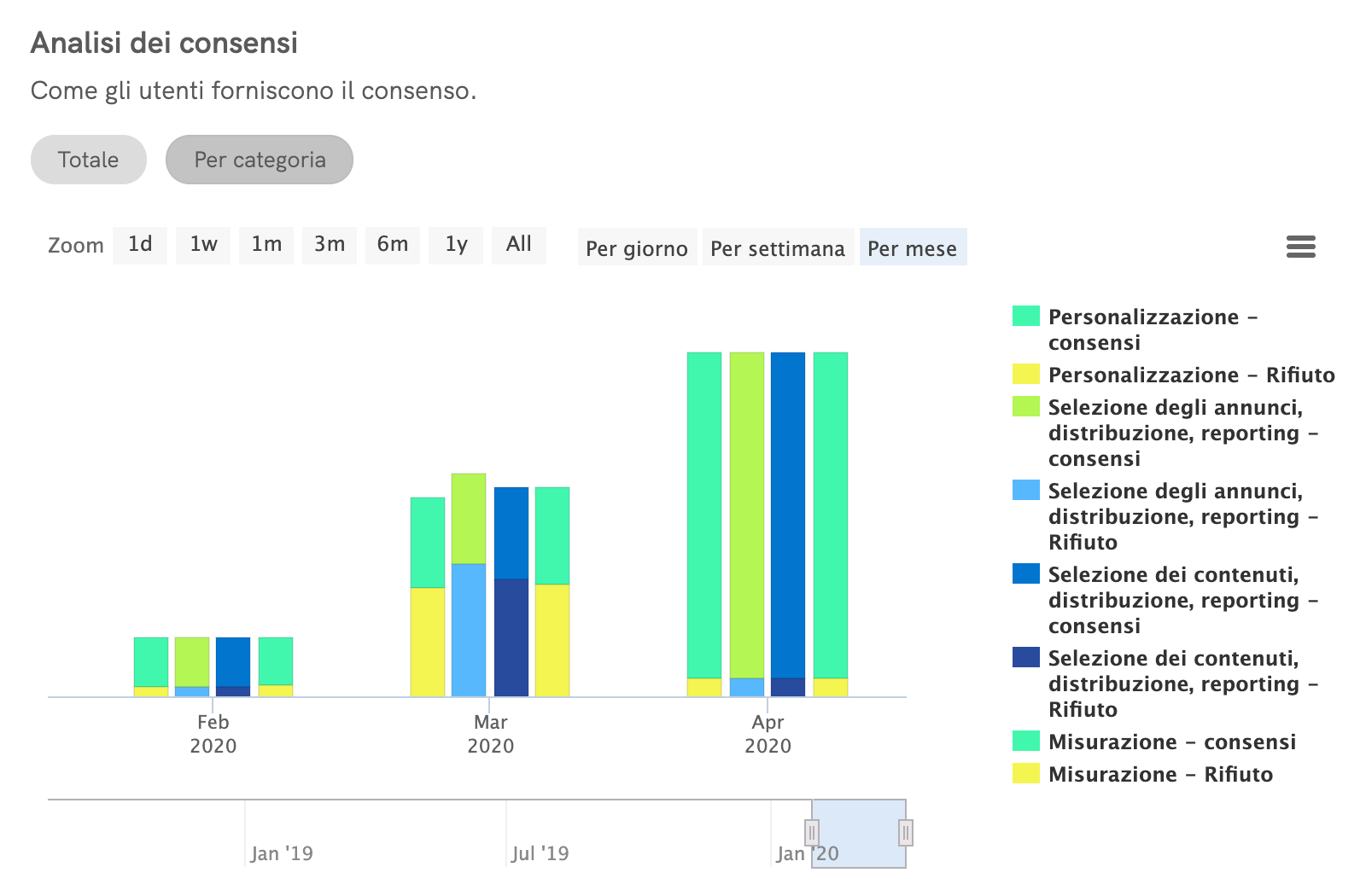Select the "Per categoria" view

click(259, 160)
